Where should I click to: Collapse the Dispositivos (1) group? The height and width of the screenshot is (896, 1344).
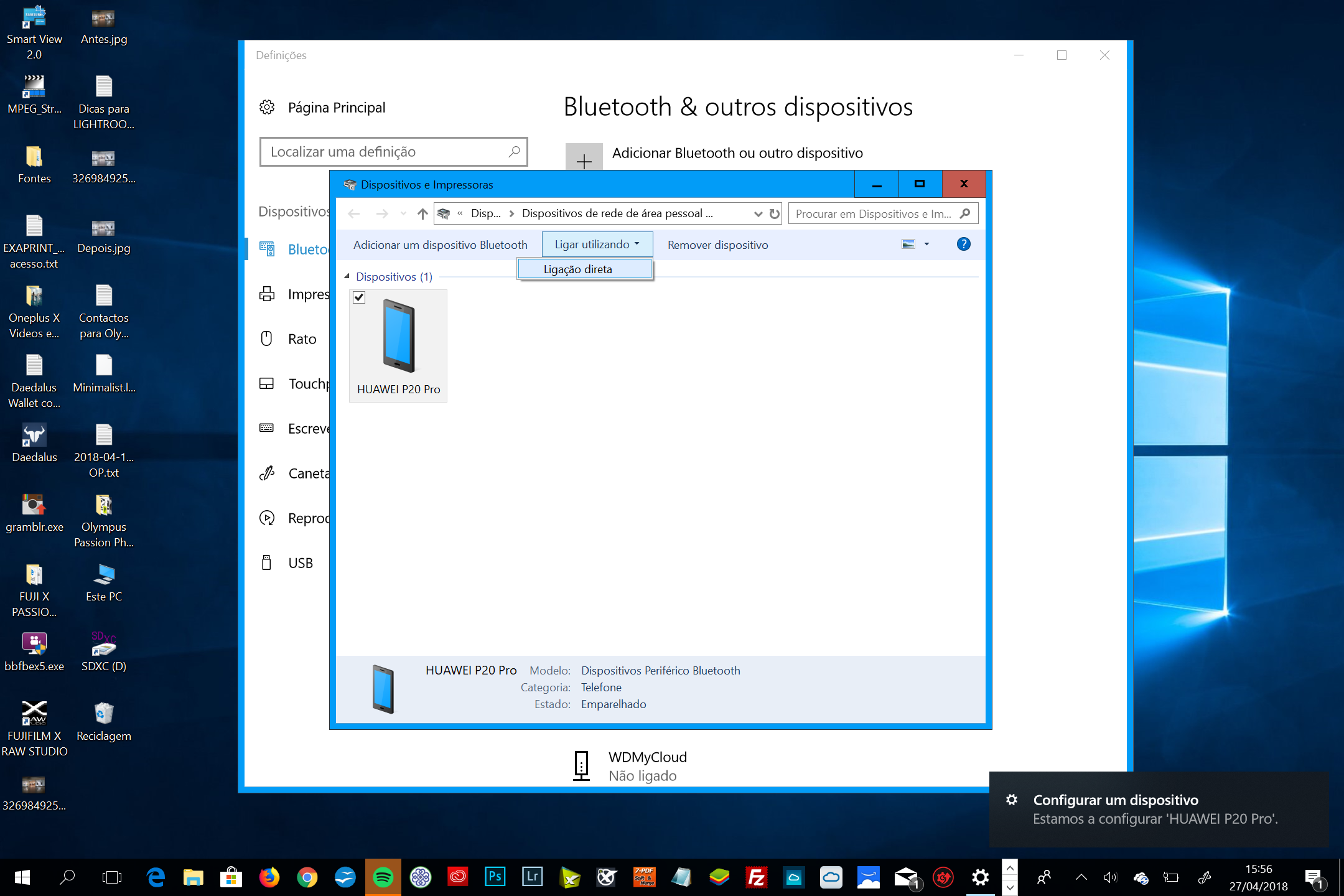[x=347, y=276]
